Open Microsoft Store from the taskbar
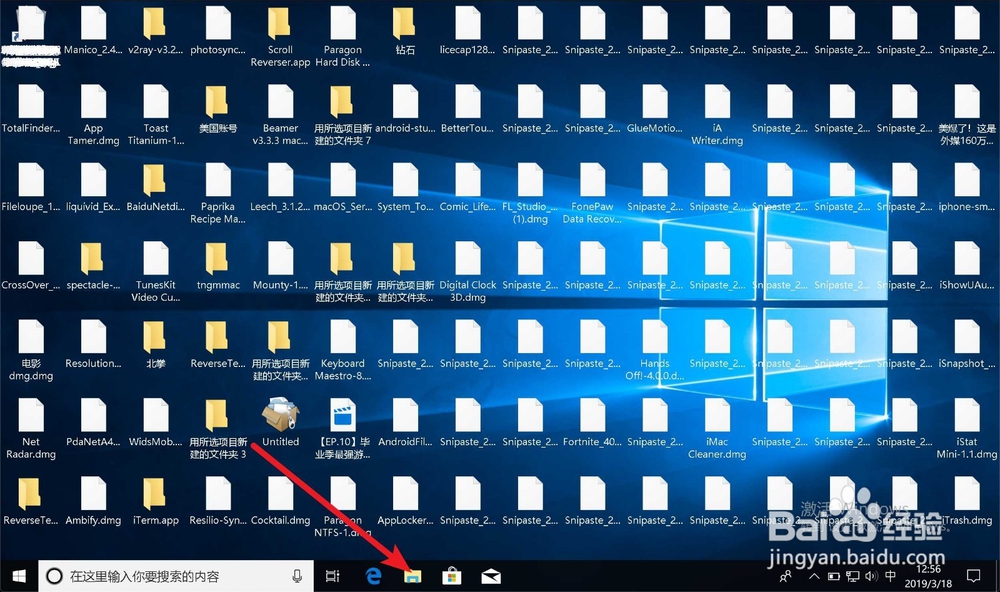The image size is (1000, 592). (x=452, y=577)
